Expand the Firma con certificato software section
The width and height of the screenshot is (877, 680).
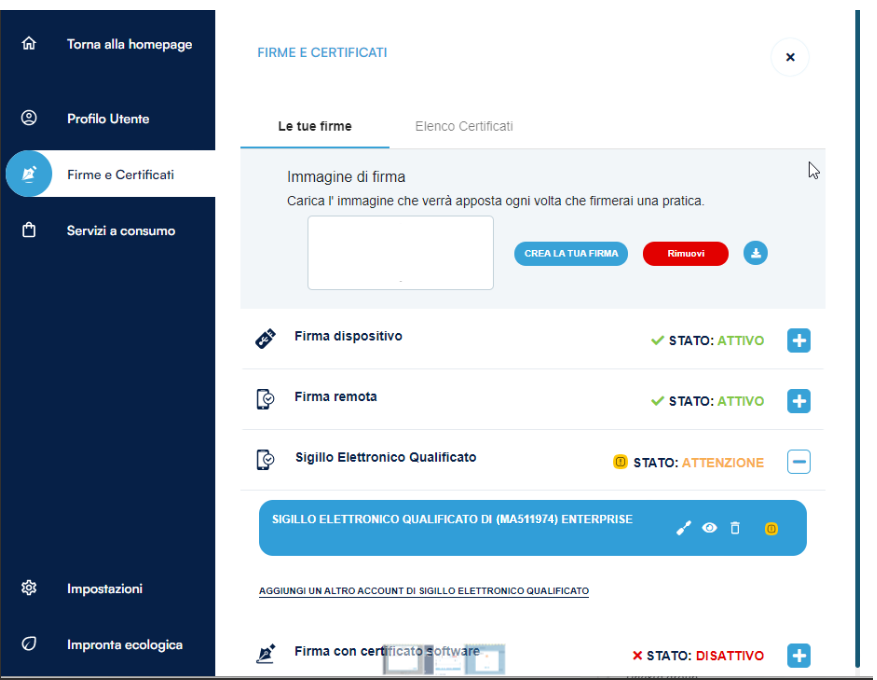[x=798, y=656]
